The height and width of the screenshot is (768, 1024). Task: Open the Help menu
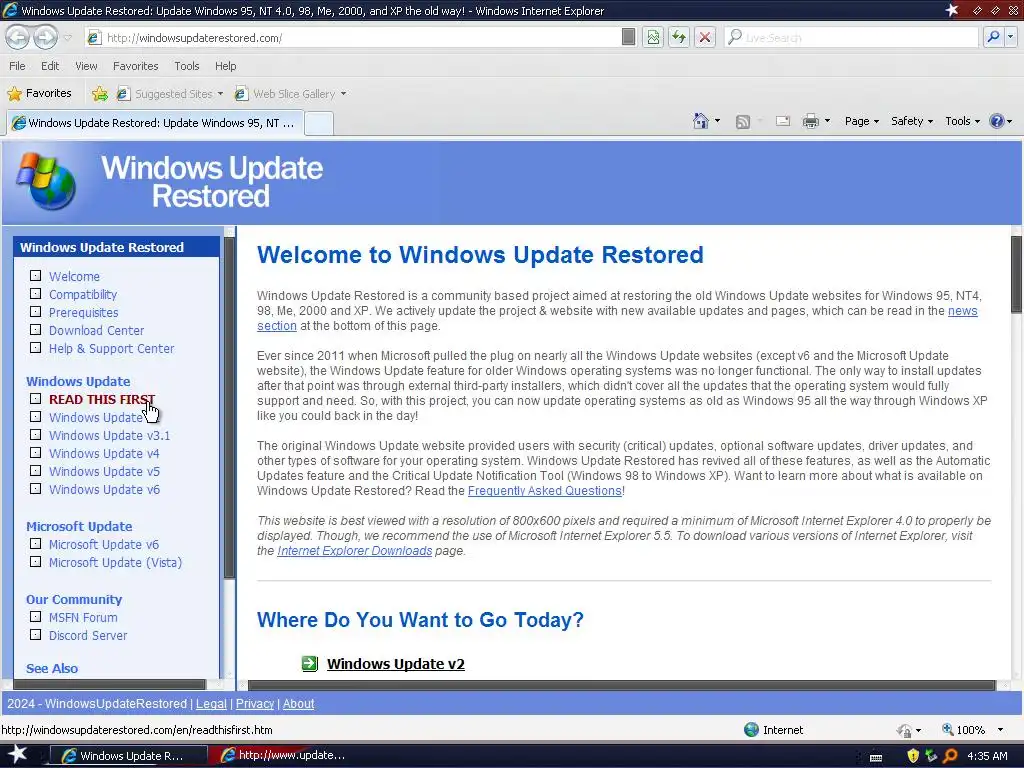click(x=225, y=66)
